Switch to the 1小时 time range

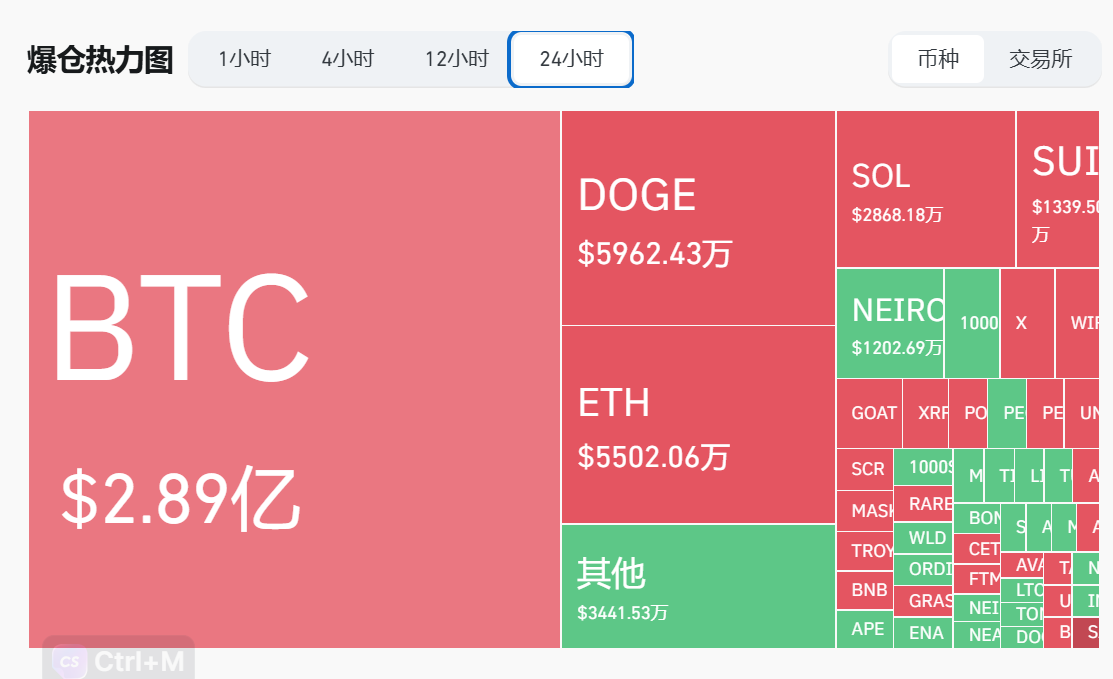point(244,59)
